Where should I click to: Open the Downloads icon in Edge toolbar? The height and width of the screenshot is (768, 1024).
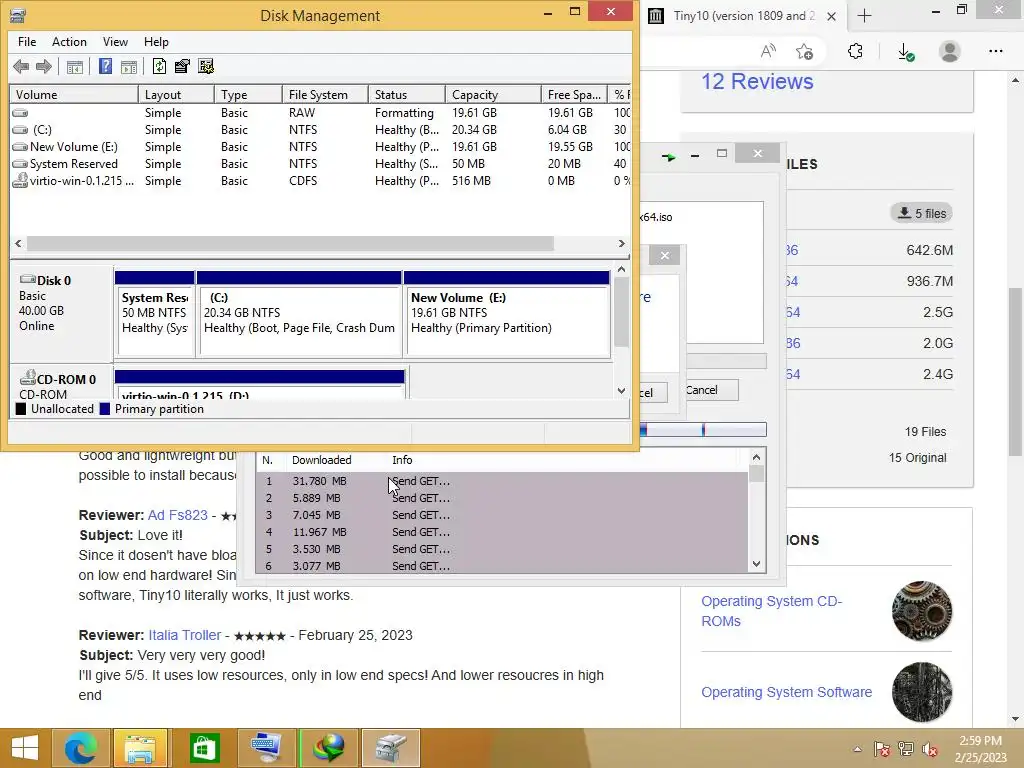click(x=905, y=52)
